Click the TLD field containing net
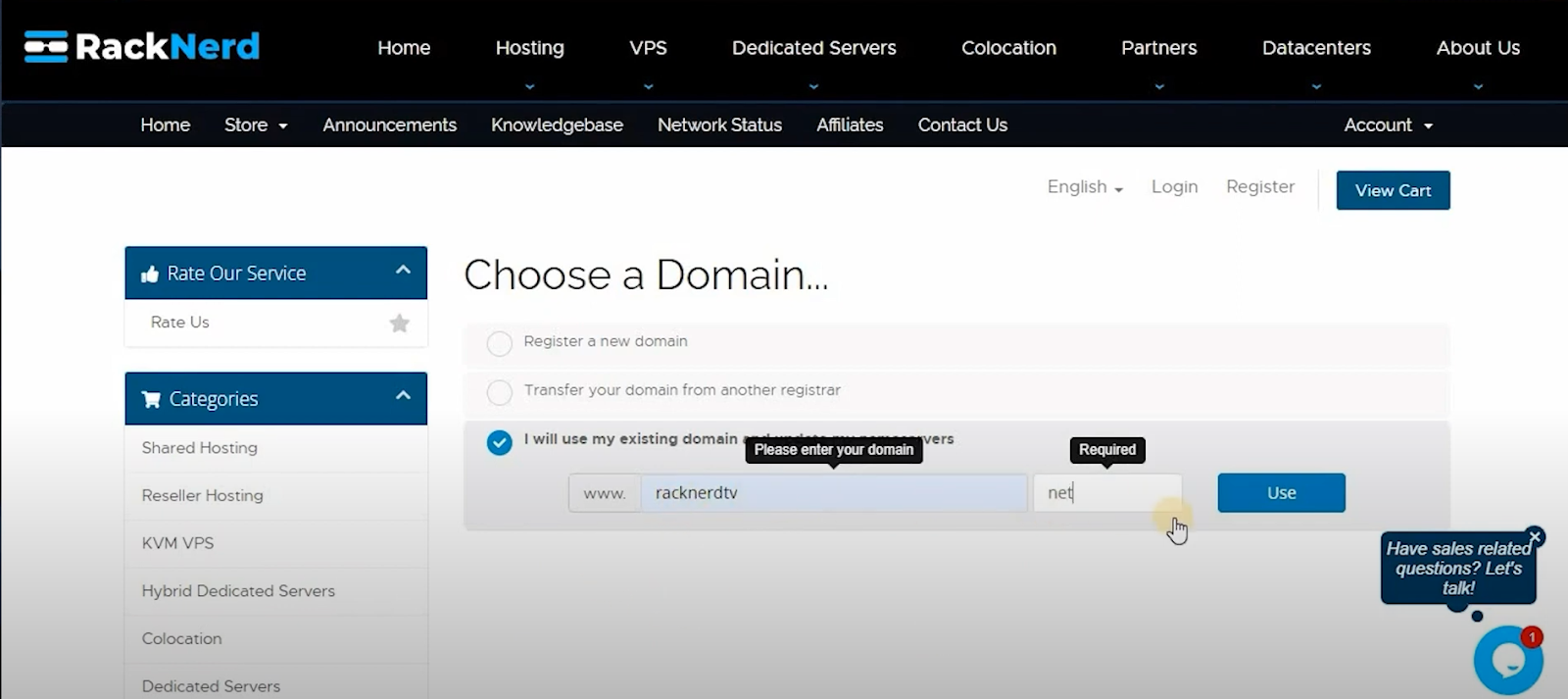1568x699 pixels. (x=1107, y=493)
